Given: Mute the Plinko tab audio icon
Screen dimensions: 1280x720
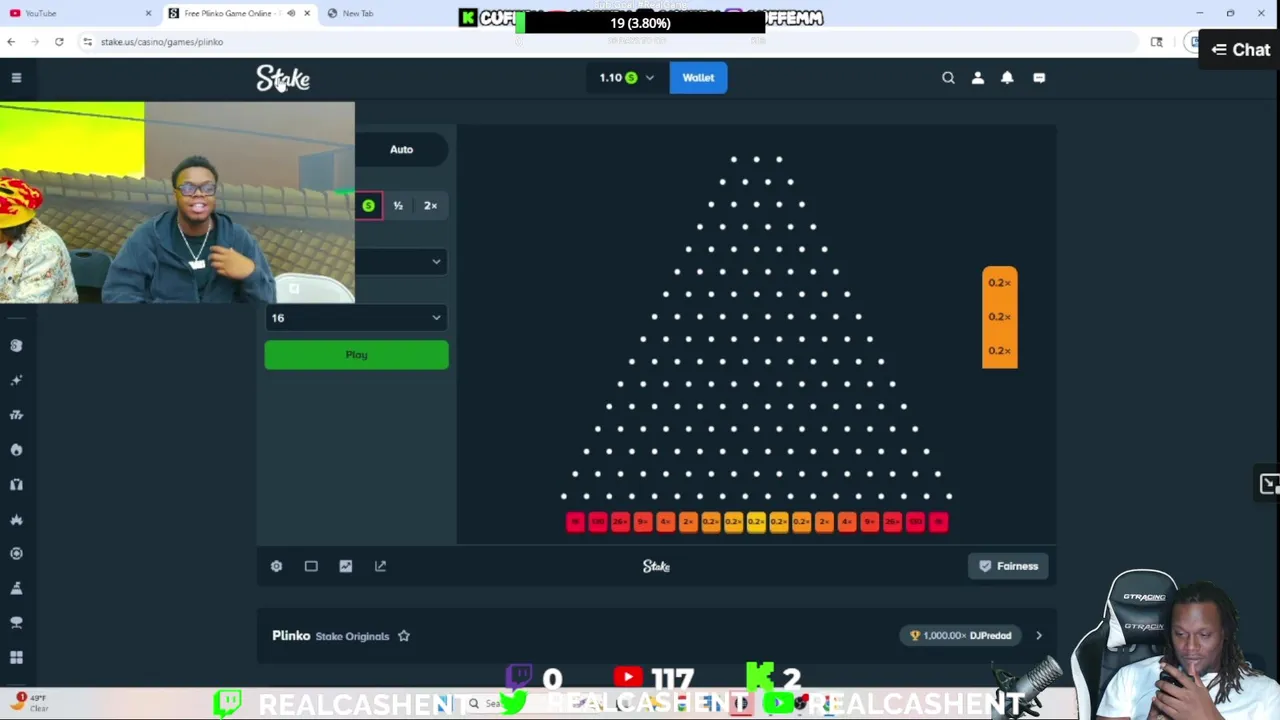Looking at the screenshot, I should (291, 13).
